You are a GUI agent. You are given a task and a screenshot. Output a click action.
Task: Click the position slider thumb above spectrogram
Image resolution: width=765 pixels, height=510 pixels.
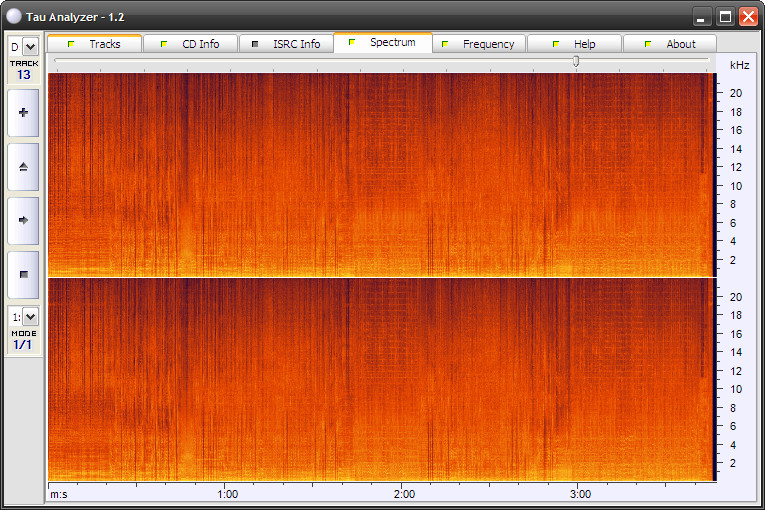[x=576, y=62]
